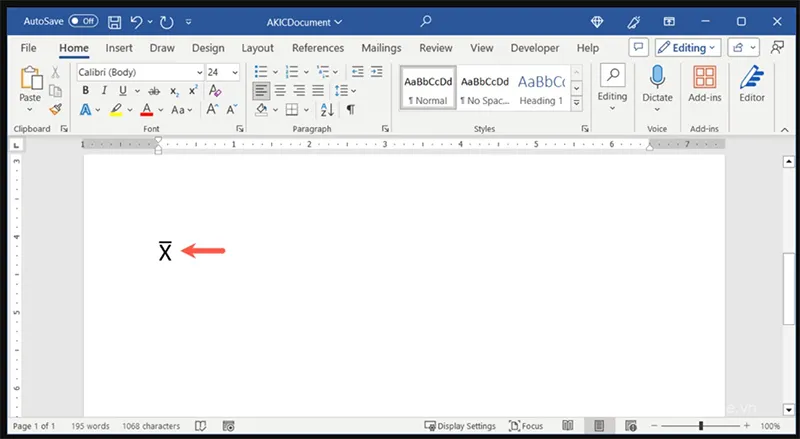Switch to Print Layout view
This screenshot has width=800, height=439.
tap(599, 425)
